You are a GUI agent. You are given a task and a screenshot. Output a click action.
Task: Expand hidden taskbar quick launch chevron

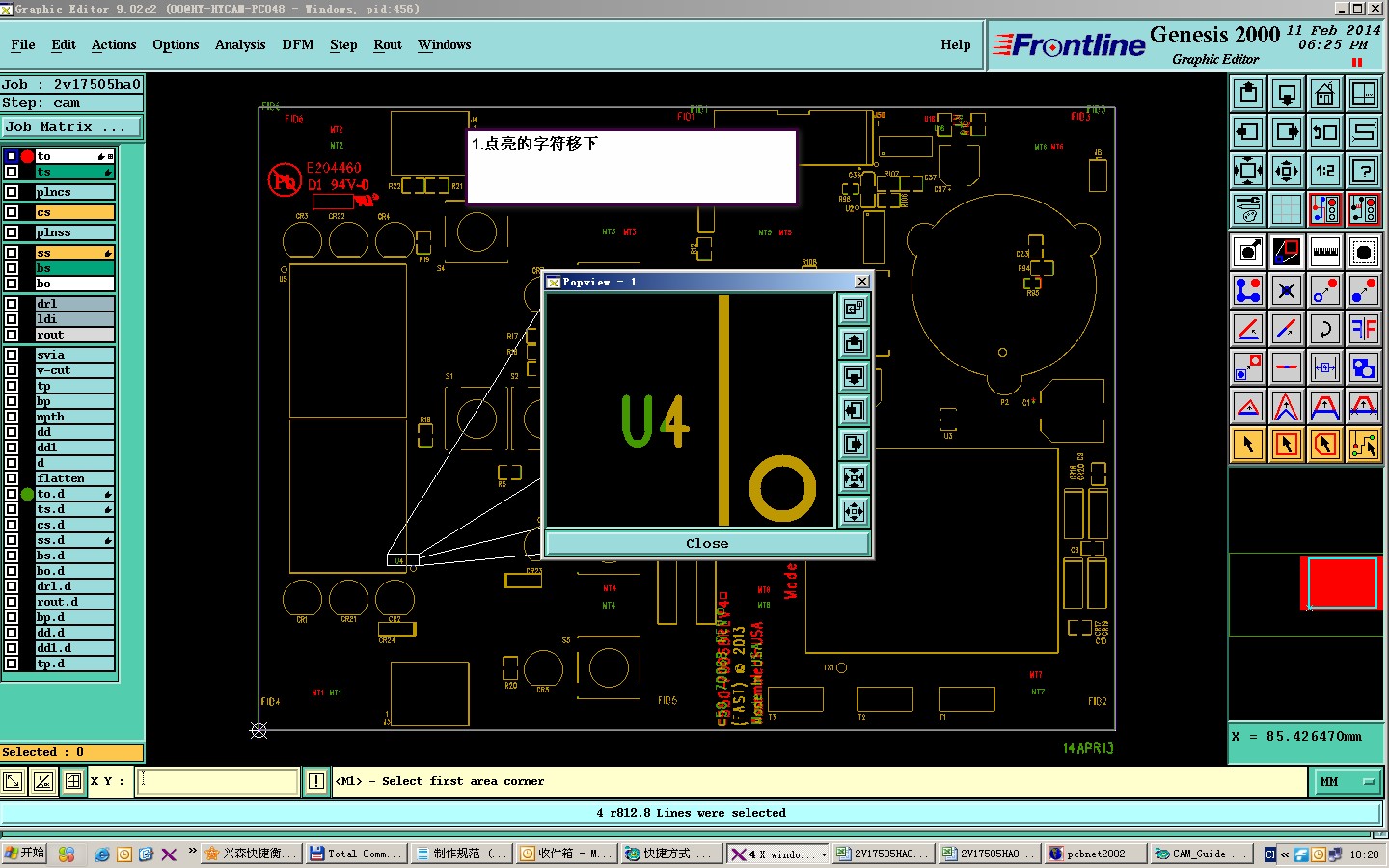point(193,852)
